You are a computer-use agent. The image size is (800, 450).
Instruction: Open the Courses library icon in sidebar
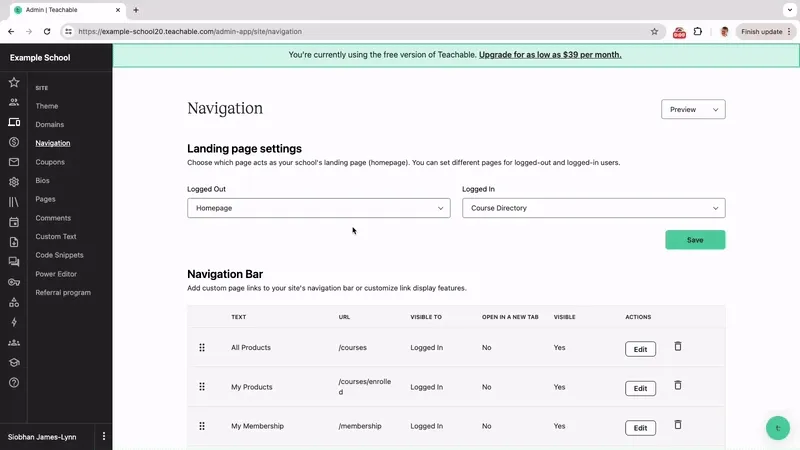(14, 202)
